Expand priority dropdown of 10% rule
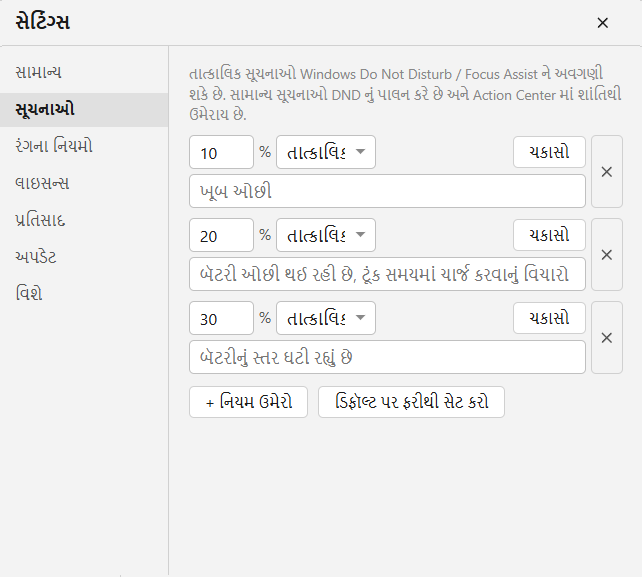 click(x=326, y=152)
